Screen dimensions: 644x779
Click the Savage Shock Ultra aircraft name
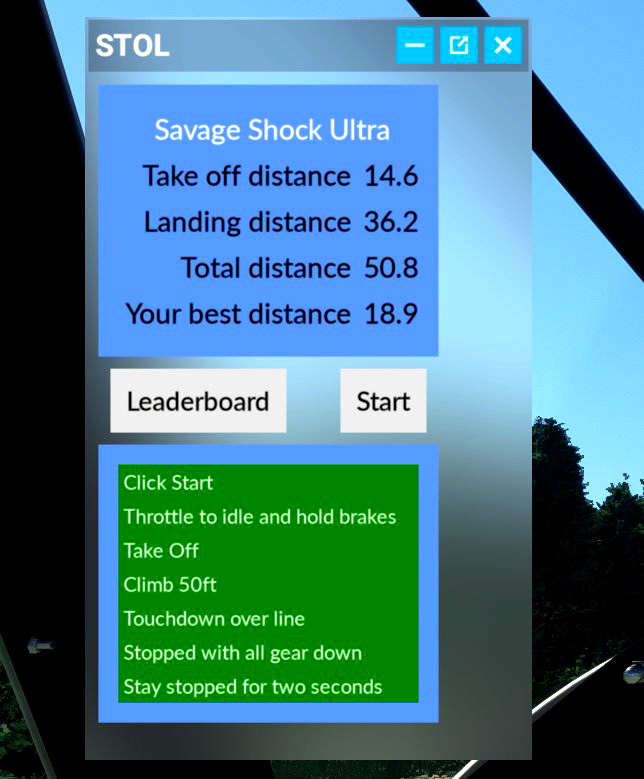[x=272, y=130]
